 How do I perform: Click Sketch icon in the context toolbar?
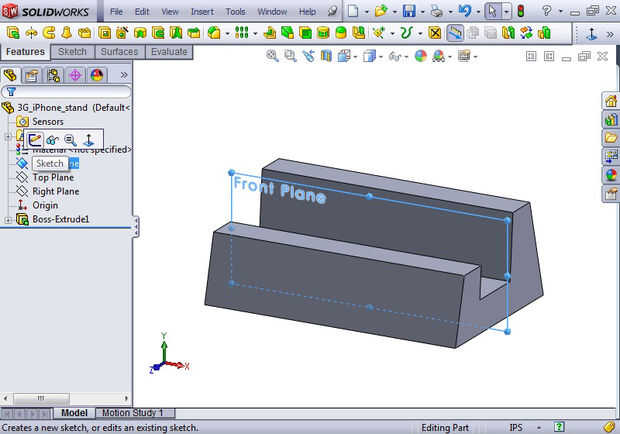(35, 140)
